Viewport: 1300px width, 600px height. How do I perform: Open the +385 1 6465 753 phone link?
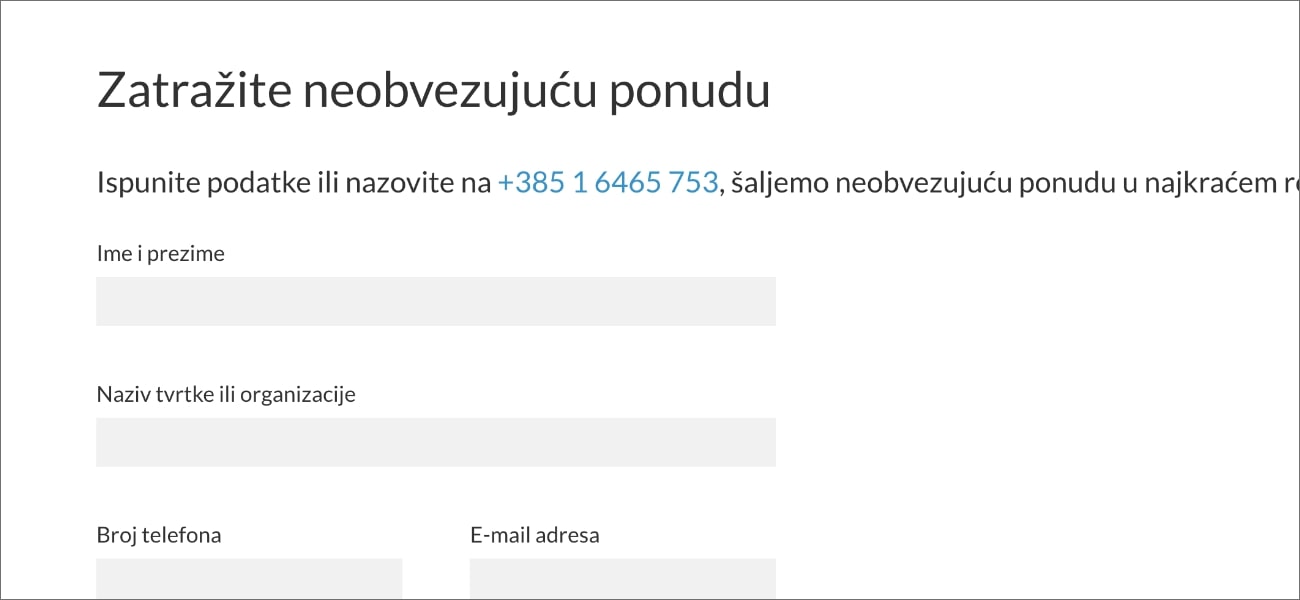point(607,183)
